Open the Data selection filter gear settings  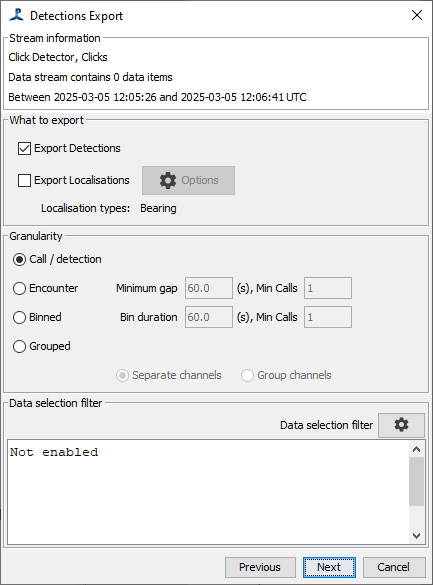(x=401, y=425)
